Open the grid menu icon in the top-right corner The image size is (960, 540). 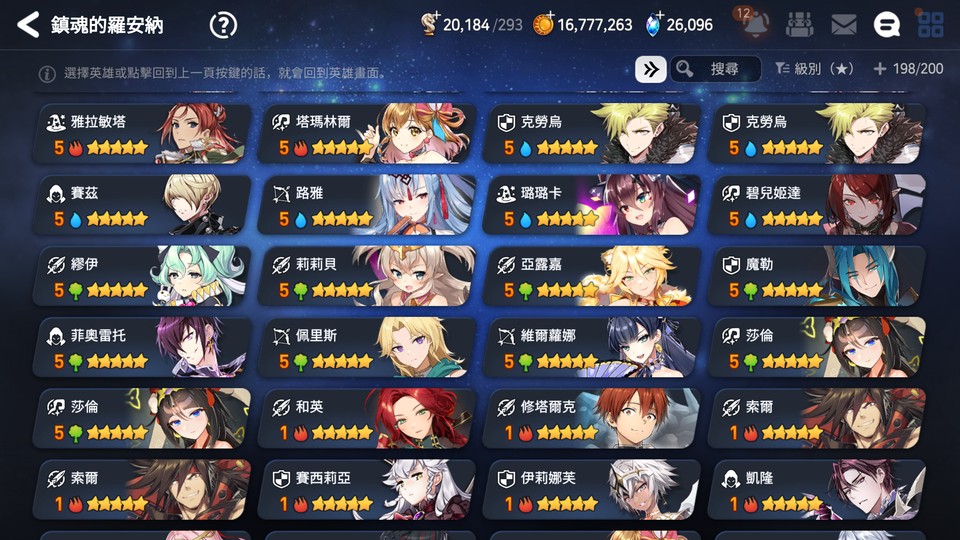pos(931,25)
